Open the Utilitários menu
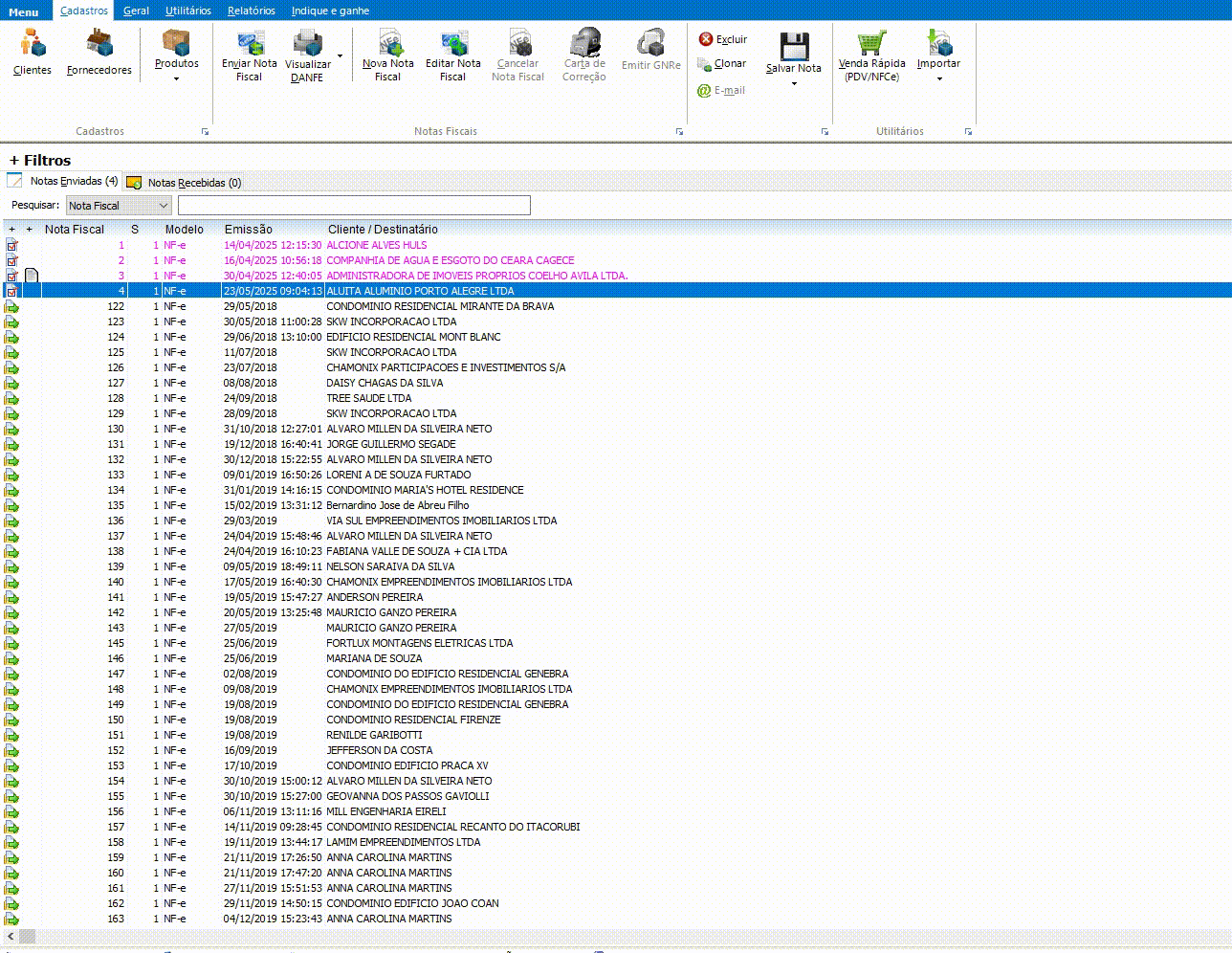Screen dimensions: 1232x953 tap(187, 11)
